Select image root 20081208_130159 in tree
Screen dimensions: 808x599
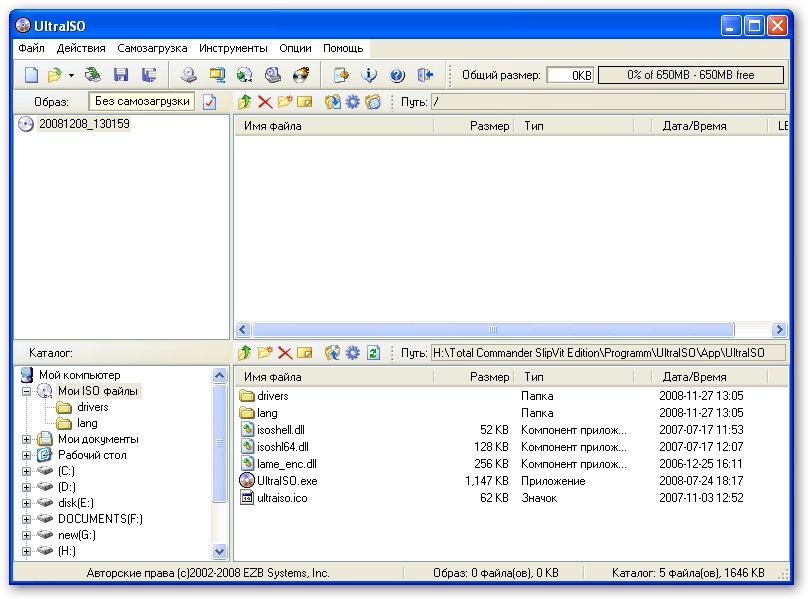(84, 124)
